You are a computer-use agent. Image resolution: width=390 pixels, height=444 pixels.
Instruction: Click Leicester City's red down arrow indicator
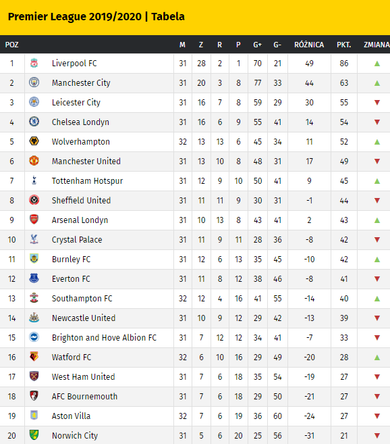pos(377,102)
